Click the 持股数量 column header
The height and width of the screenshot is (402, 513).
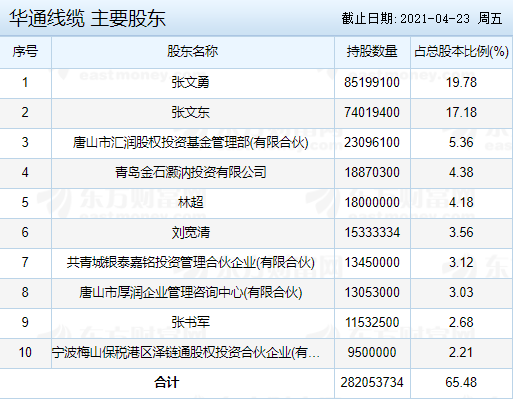point(372,52)
